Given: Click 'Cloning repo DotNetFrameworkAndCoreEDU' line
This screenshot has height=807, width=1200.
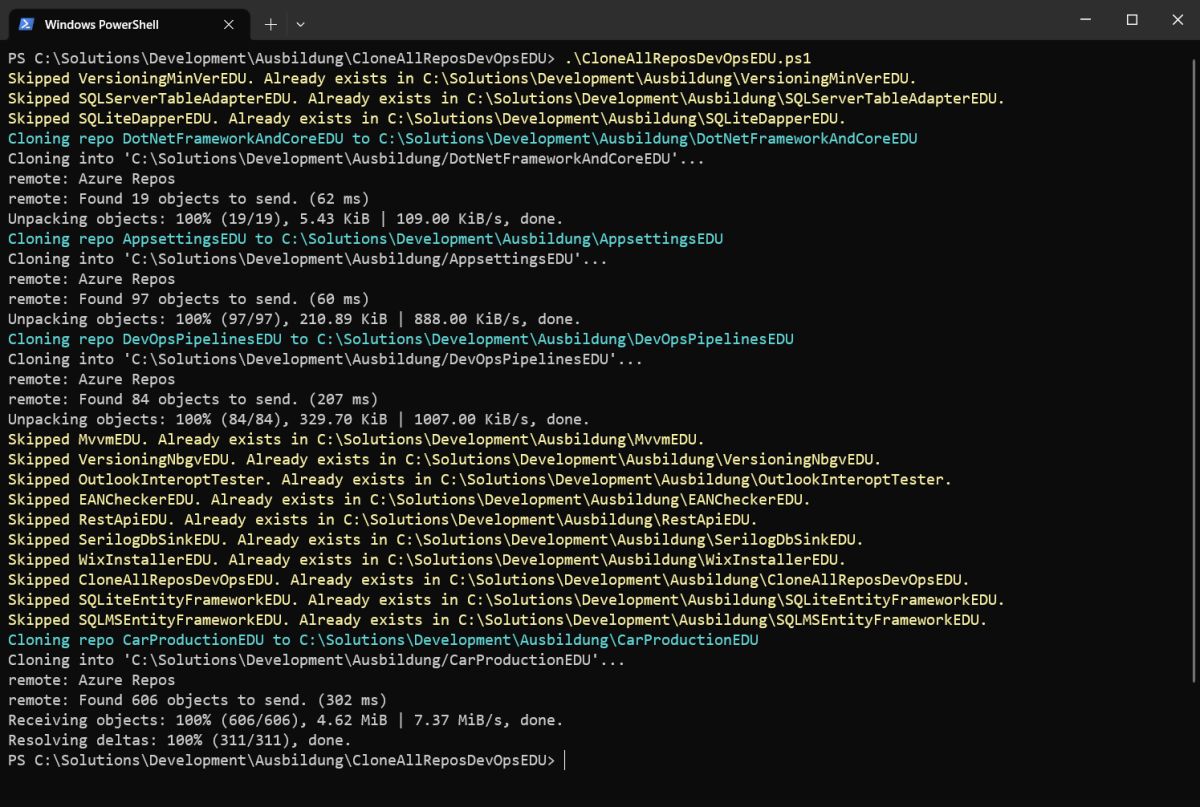Looking at the screenshot, I should click(462, 138).
